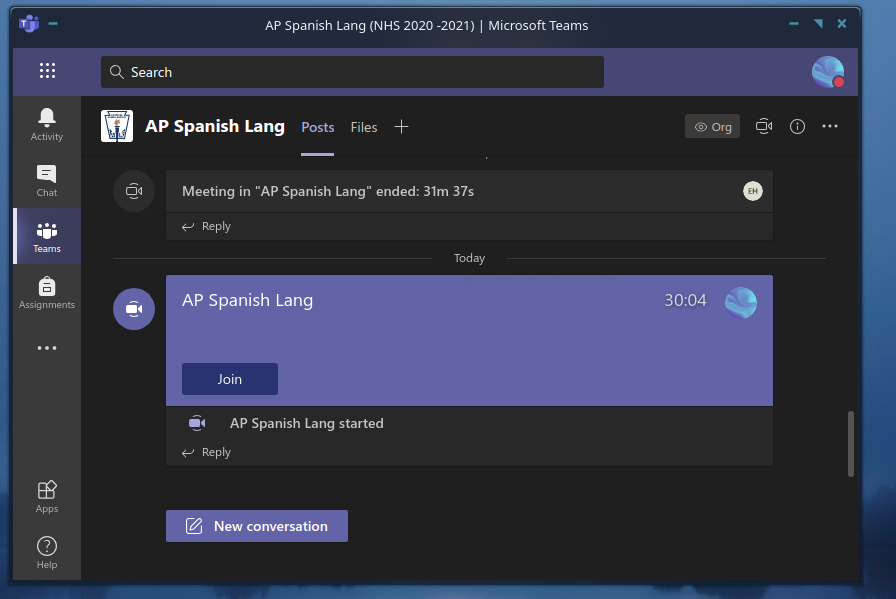Screen dimensions: 896x599
Task: Click the Today date divider label
Action: (x=469, y=258)
